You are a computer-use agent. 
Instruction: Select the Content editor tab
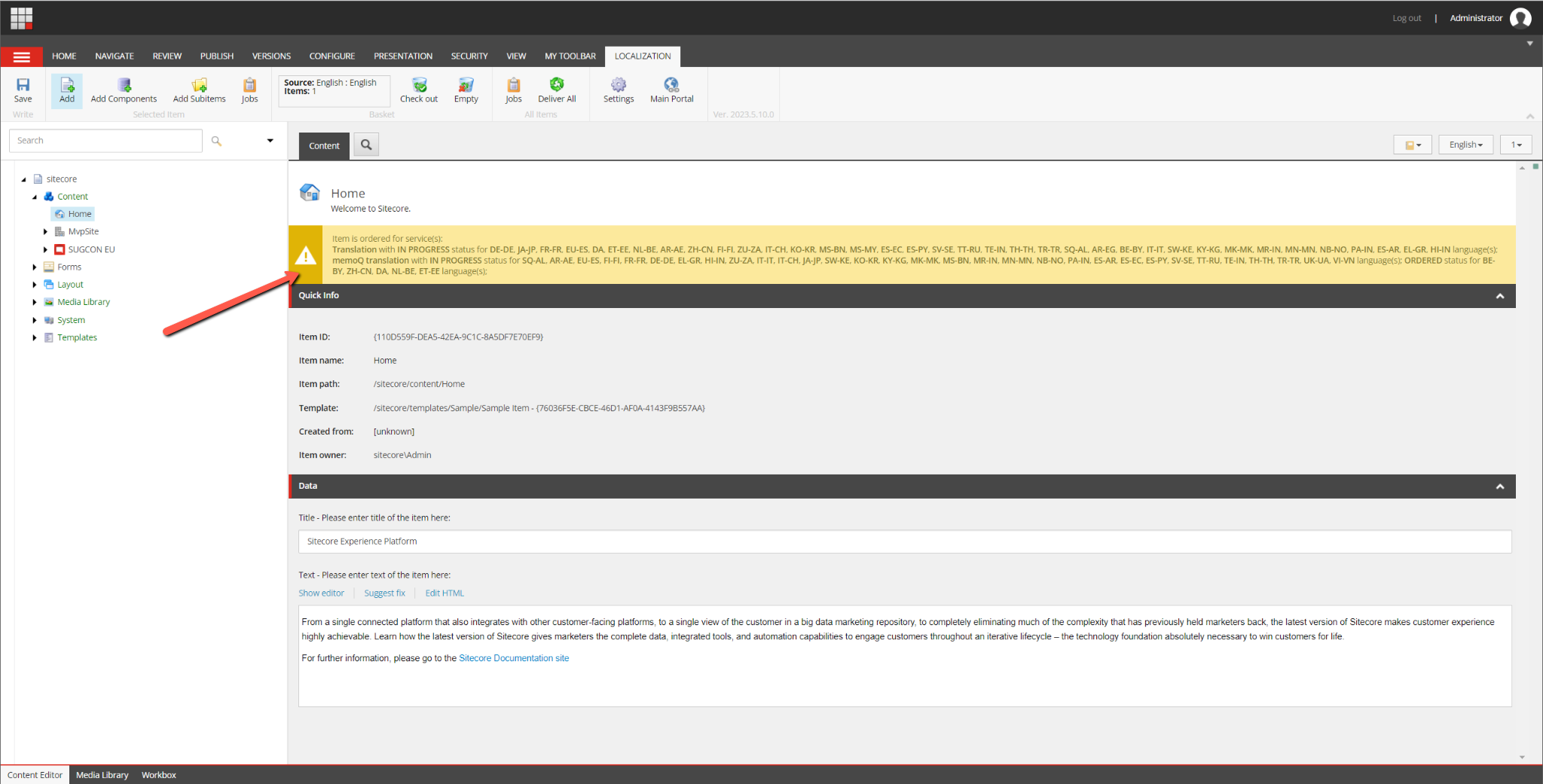click(x=324, y=146)
